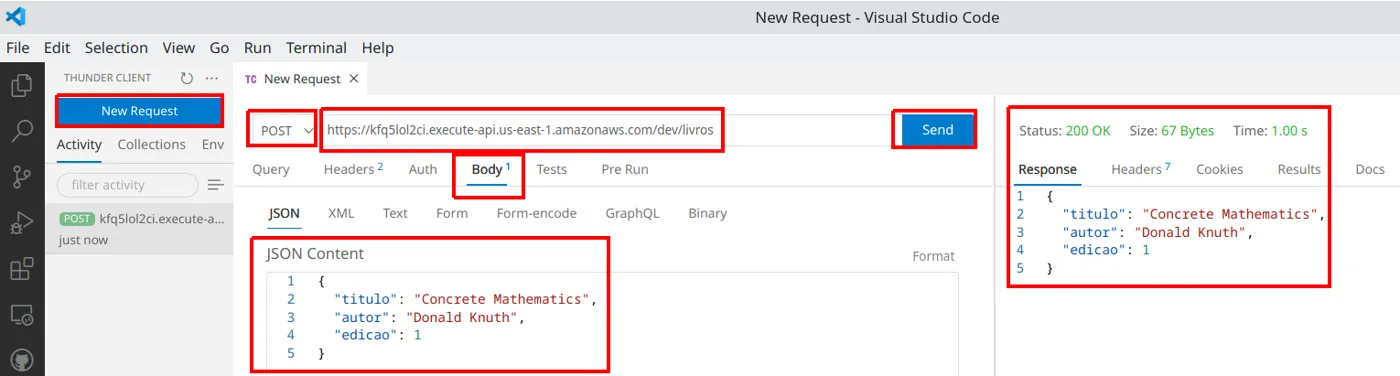The image size is (1400, 376).
Task: Open the Body tab of the request
Action: click(x=490, y=170)
